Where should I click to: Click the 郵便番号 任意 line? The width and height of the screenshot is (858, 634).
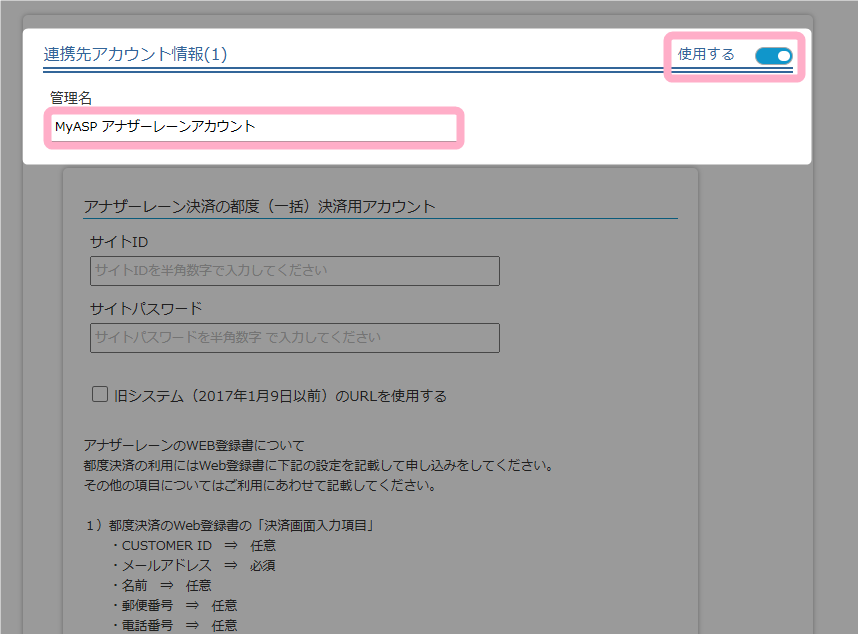click(174, 606)
